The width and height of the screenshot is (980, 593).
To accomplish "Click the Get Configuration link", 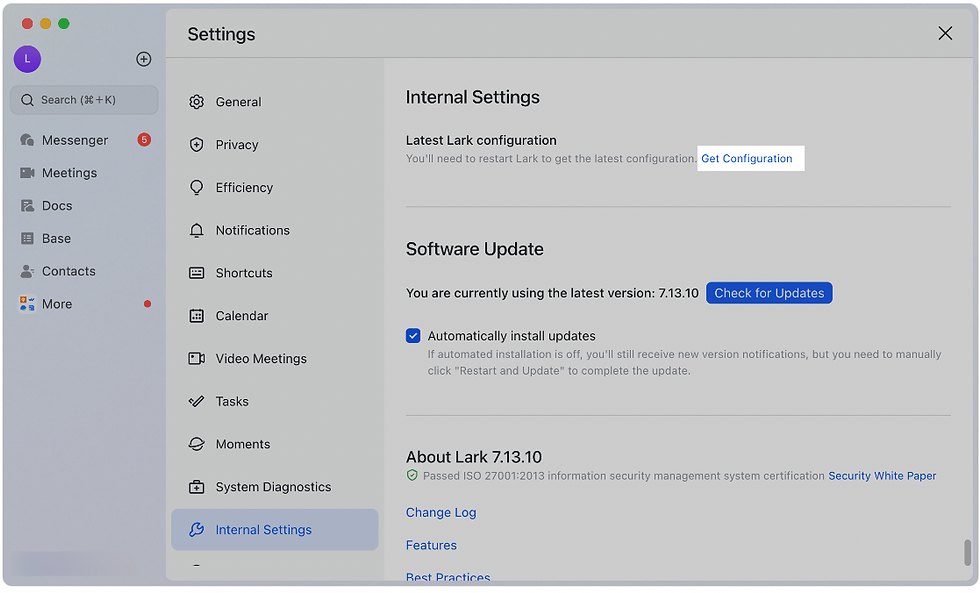I will (746, 159).
